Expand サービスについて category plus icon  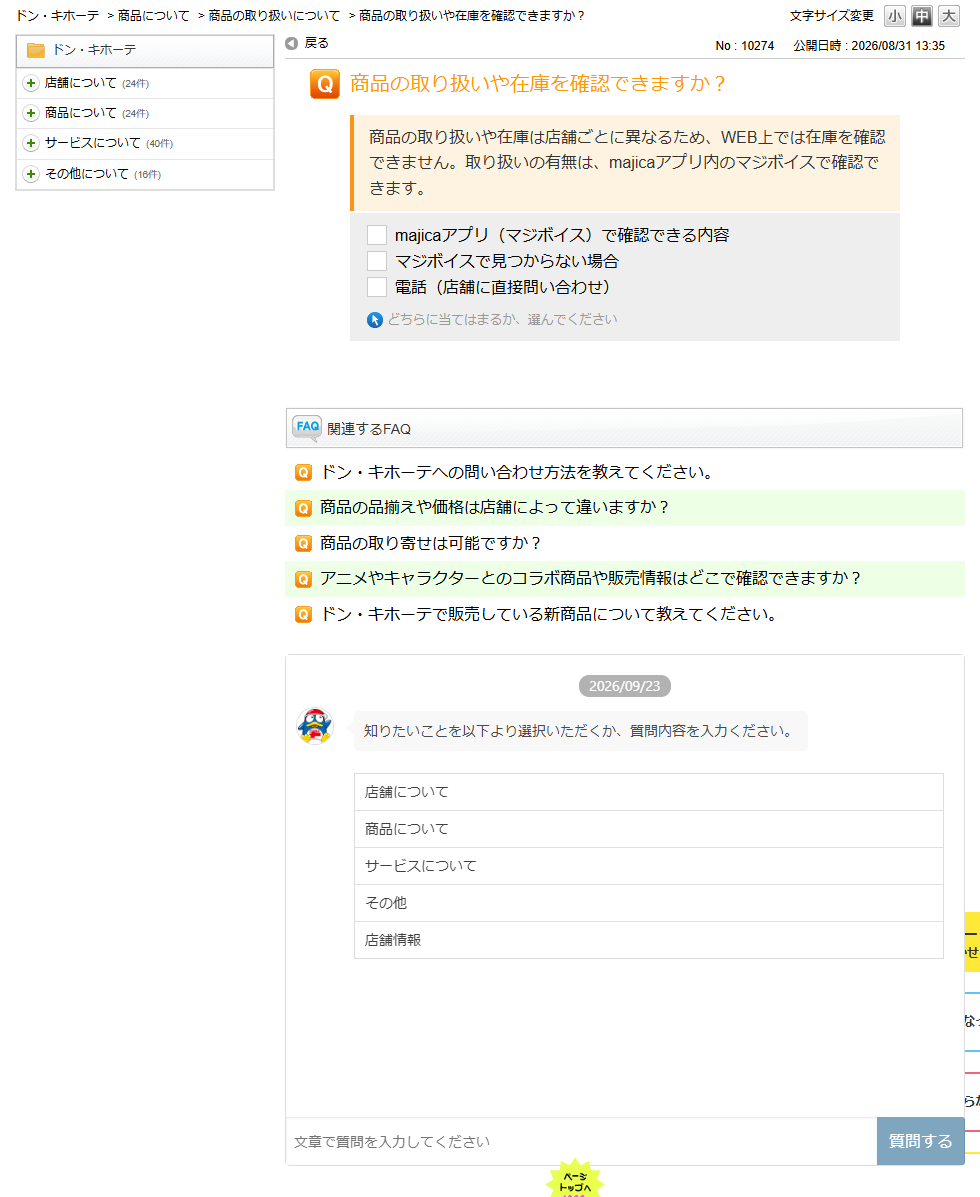point(31,144)
